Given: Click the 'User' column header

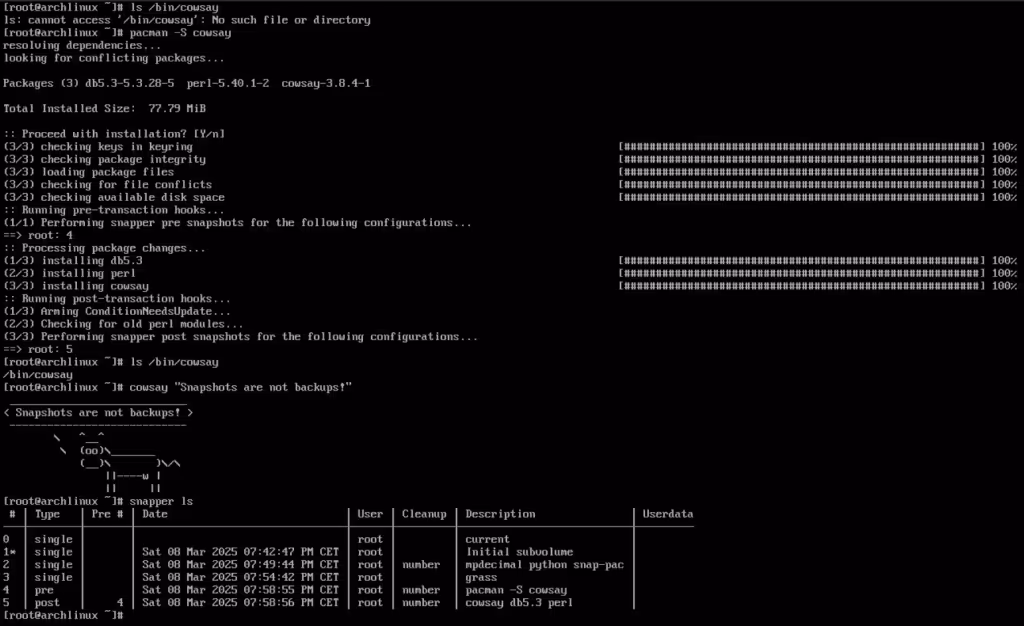Looking at the screenshot, I should (x=370, y=514).
